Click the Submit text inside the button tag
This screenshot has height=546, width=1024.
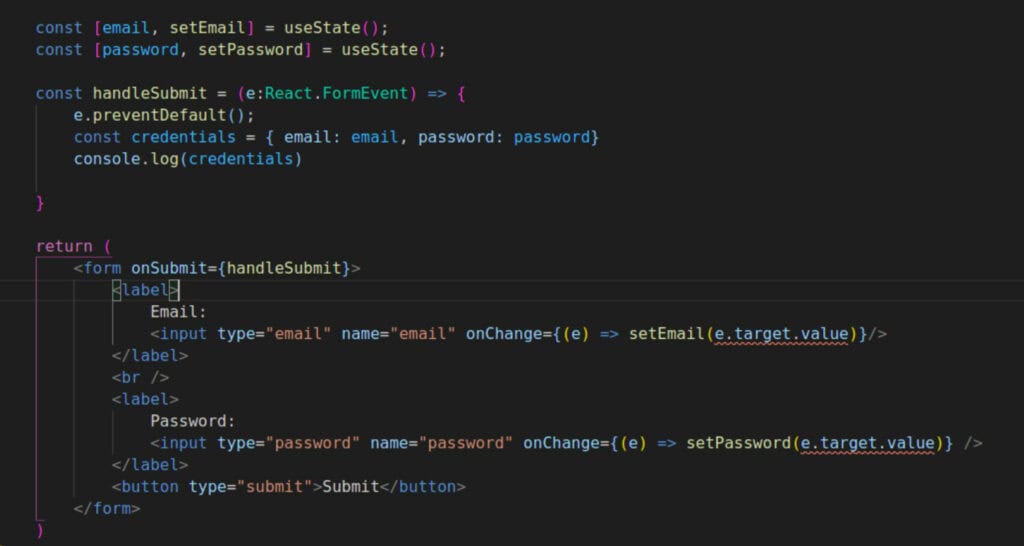[x=350, y=487]
